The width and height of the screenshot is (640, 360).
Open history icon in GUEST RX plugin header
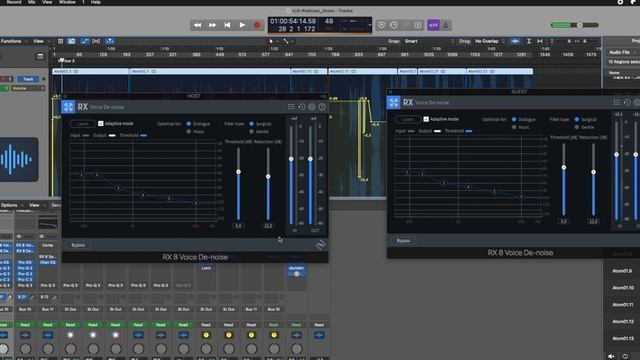pos(627,102)
